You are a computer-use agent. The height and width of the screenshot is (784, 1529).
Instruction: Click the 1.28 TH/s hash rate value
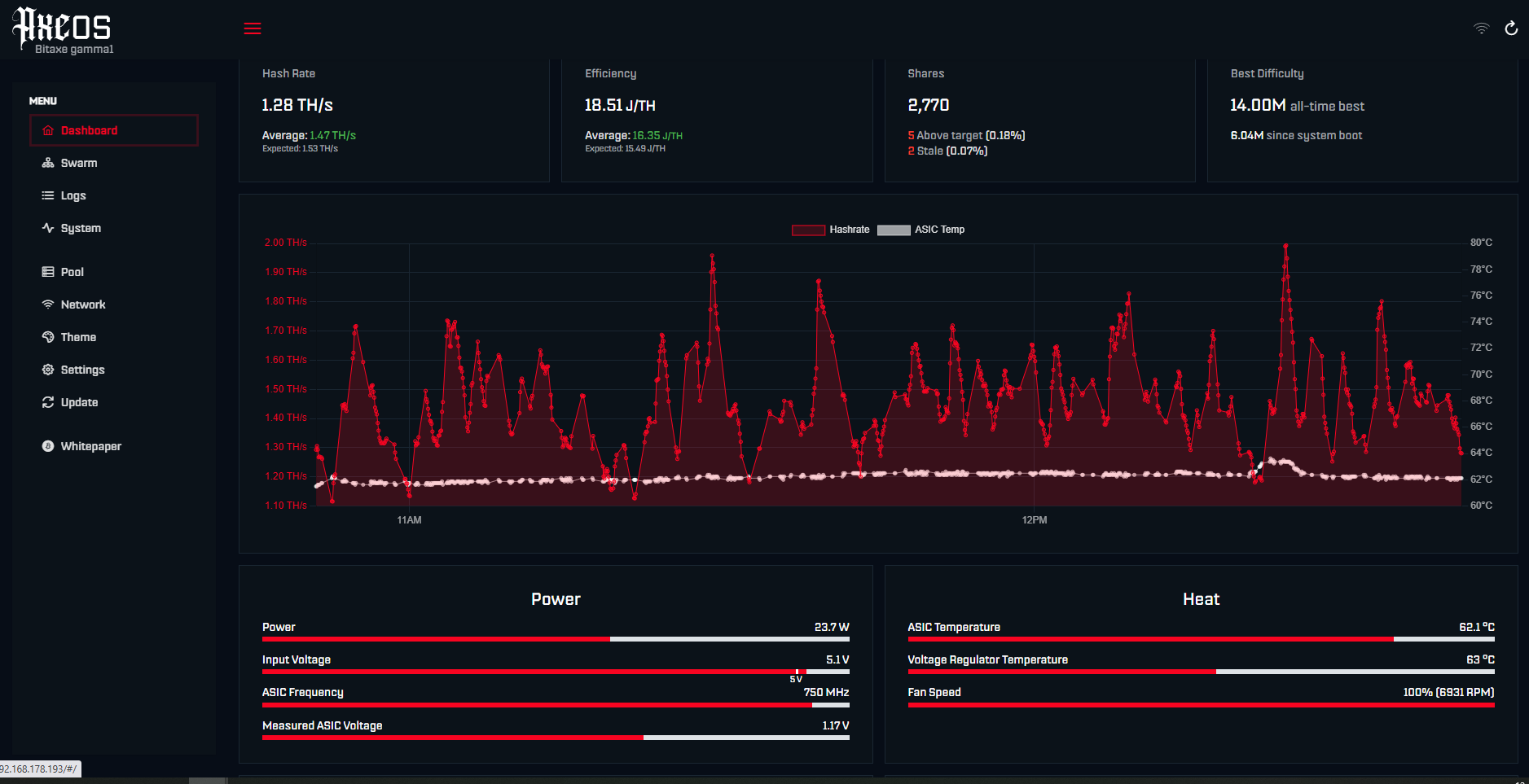tap(297, 105)
